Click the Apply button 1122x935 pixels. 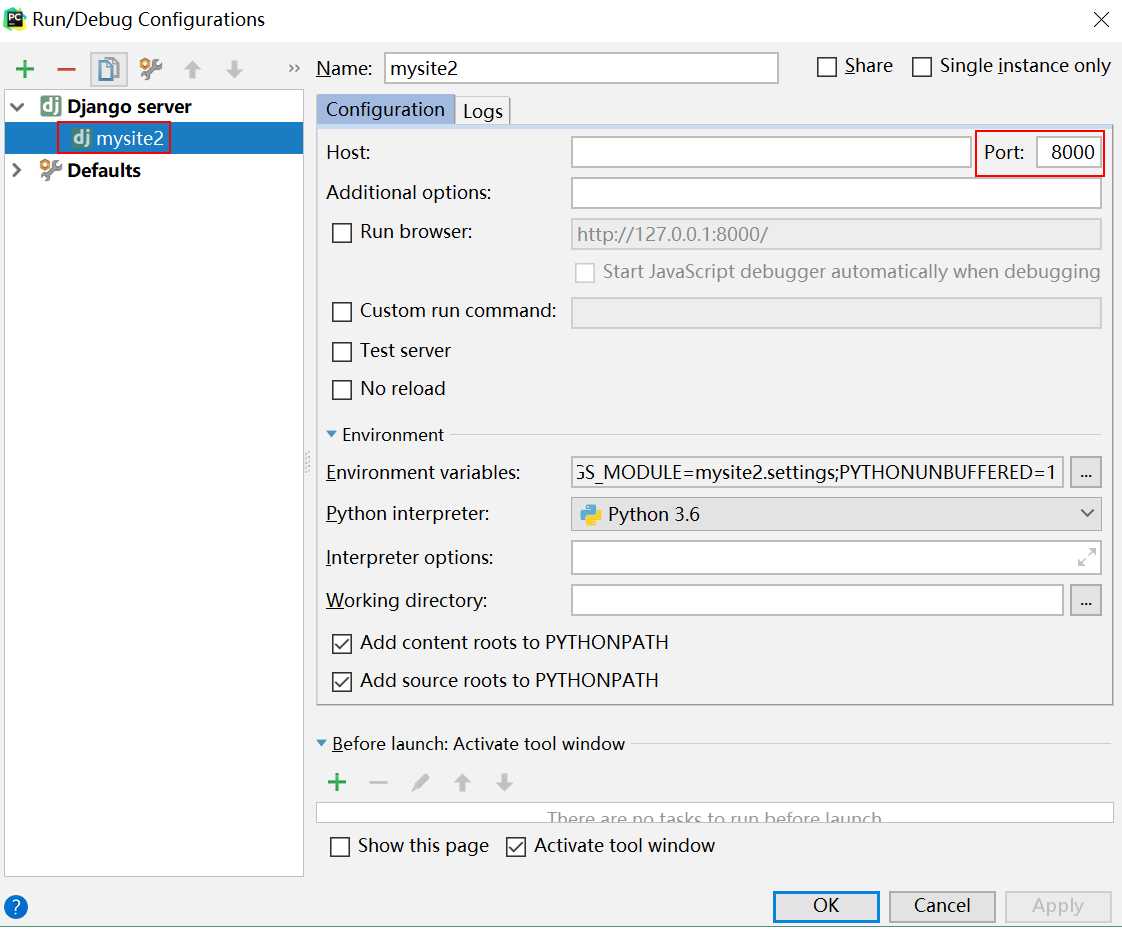(1058, 906)
